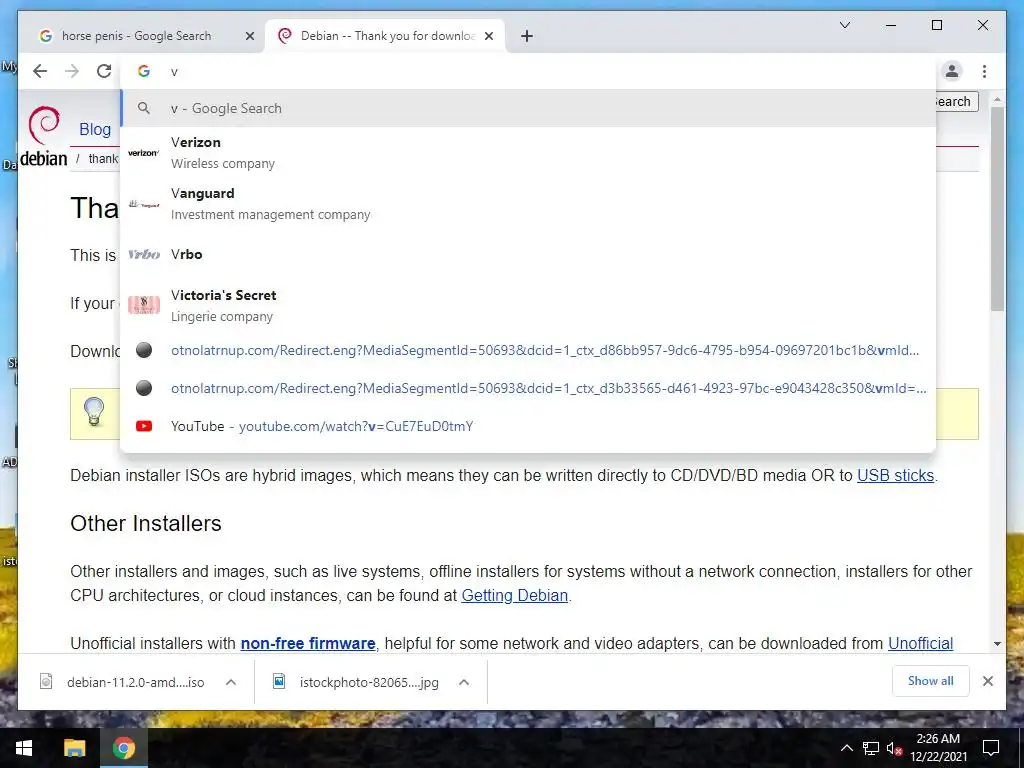Click the lightbulb tip icon
Viewport: 1024px width, 768px height.
click(x=94, y=412)
